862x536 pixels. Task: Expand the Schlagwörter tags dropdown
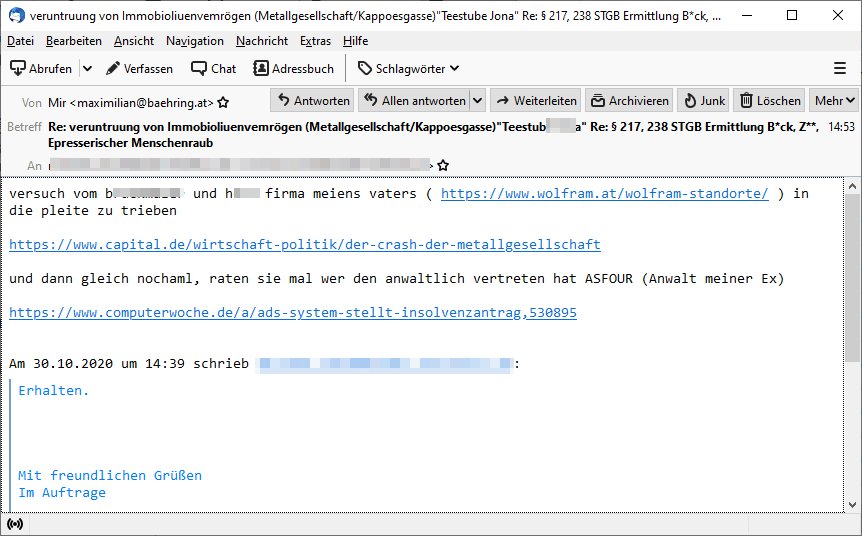[x=409, y=69]
